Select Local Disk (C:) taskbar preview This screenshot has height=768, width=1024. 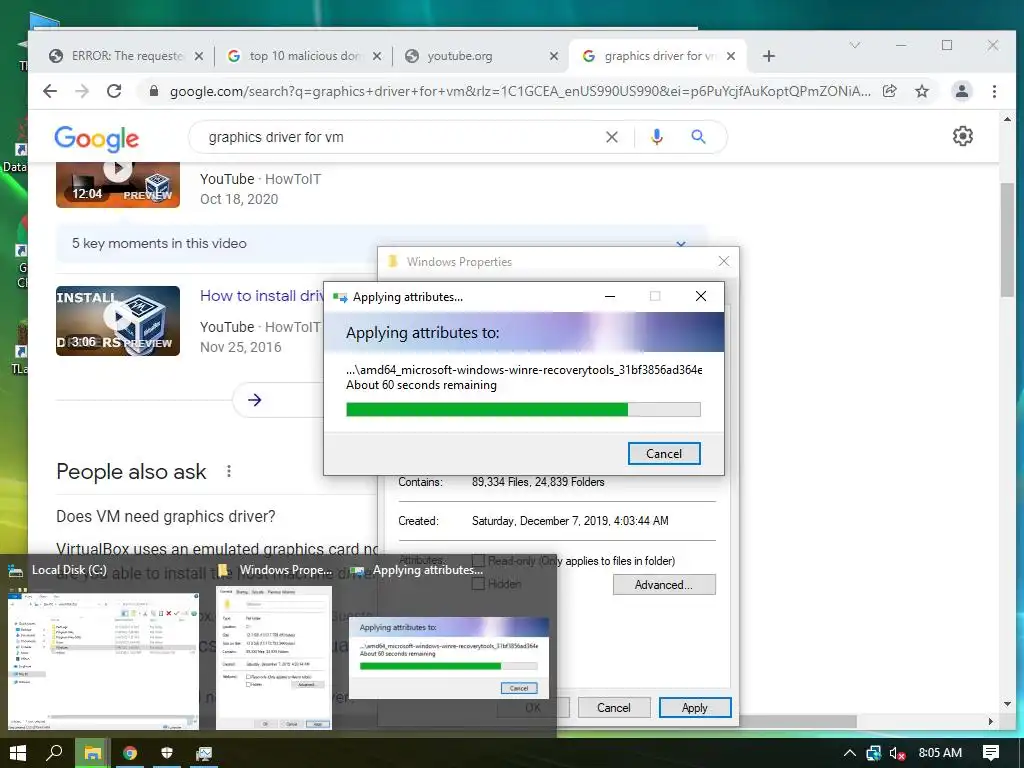click(103, 660)
